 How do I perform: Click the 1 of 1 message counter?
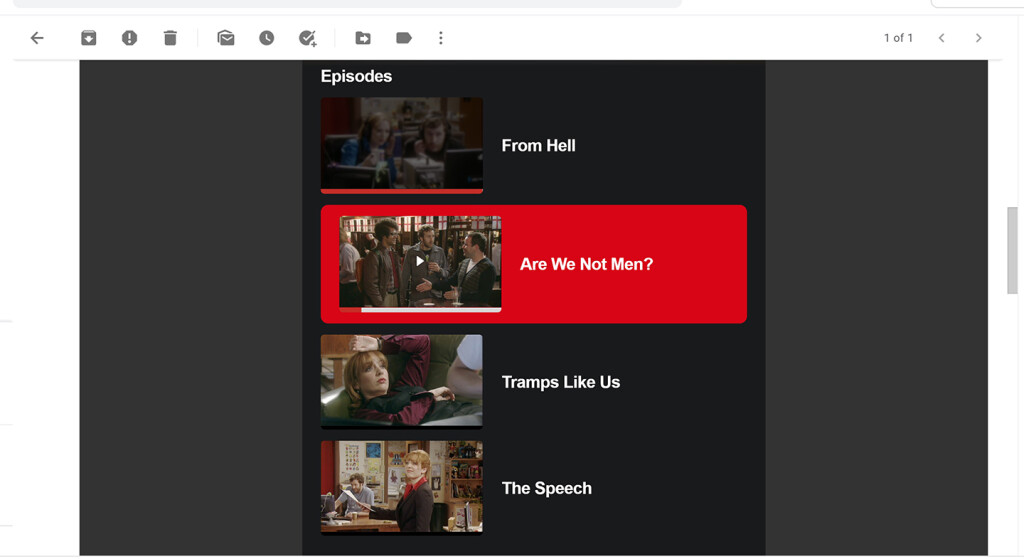[898, 38]
